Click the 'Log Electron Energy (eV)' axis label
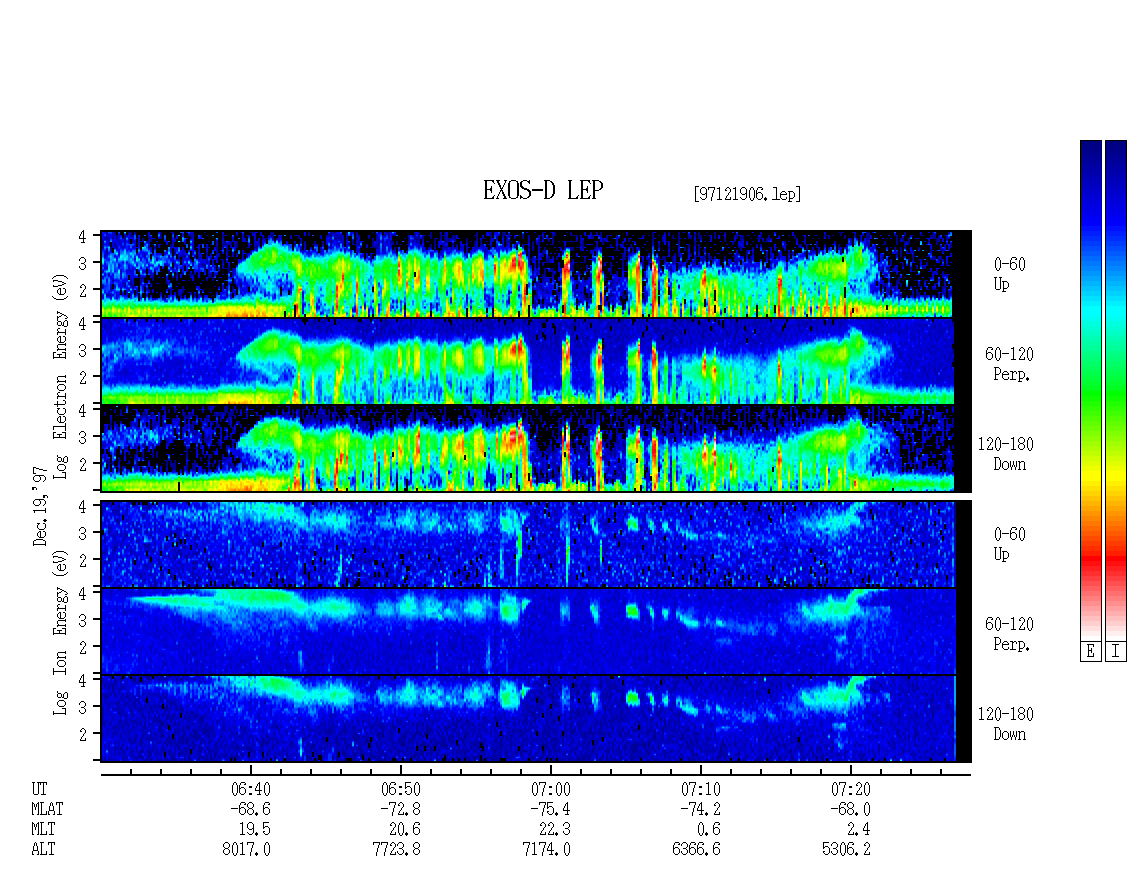This screenshot has height=875, width=1130. [x=60, y=375]
